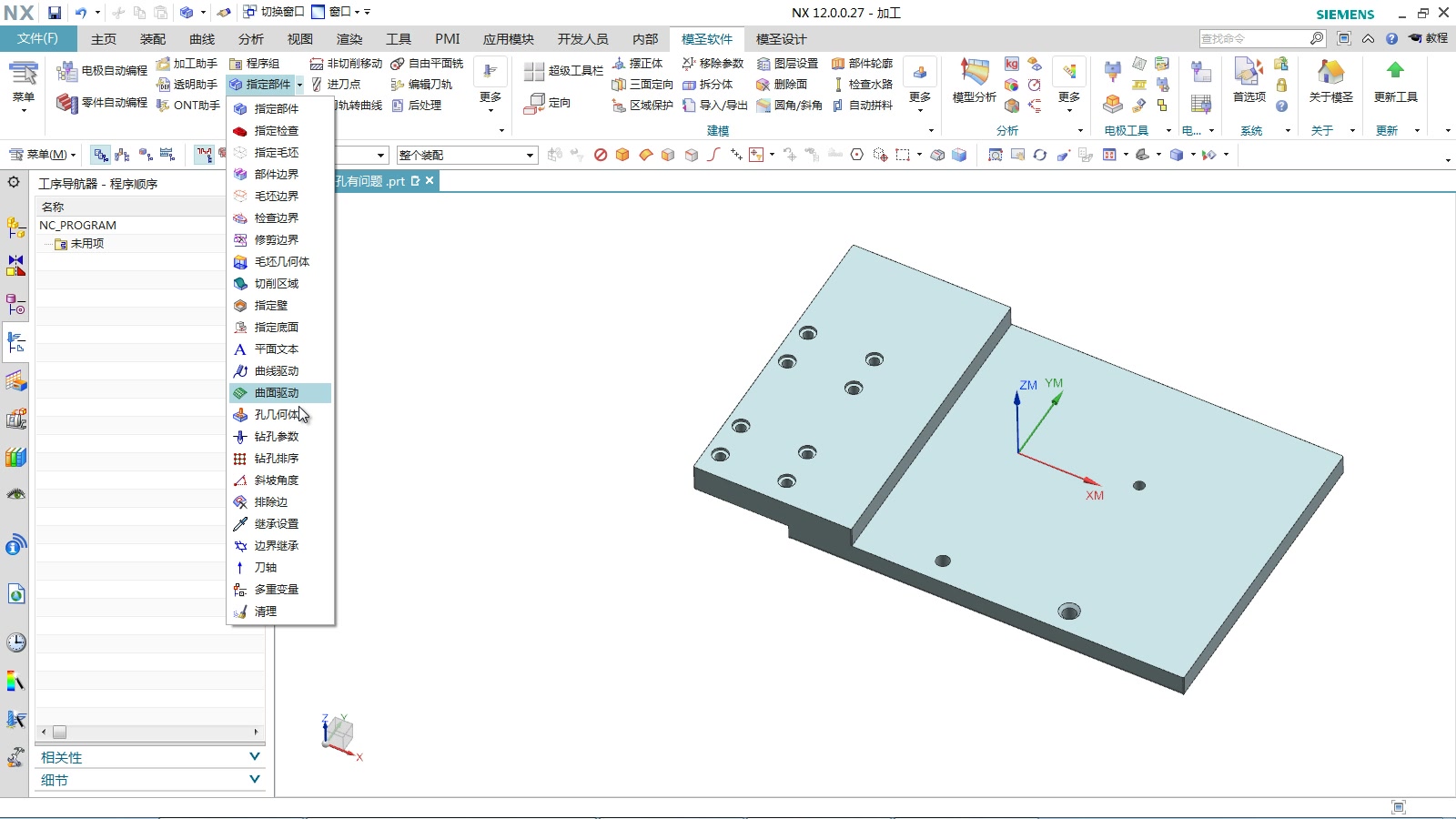Click the 删除面 tool
1456x819 pixels.
[782, 85]
